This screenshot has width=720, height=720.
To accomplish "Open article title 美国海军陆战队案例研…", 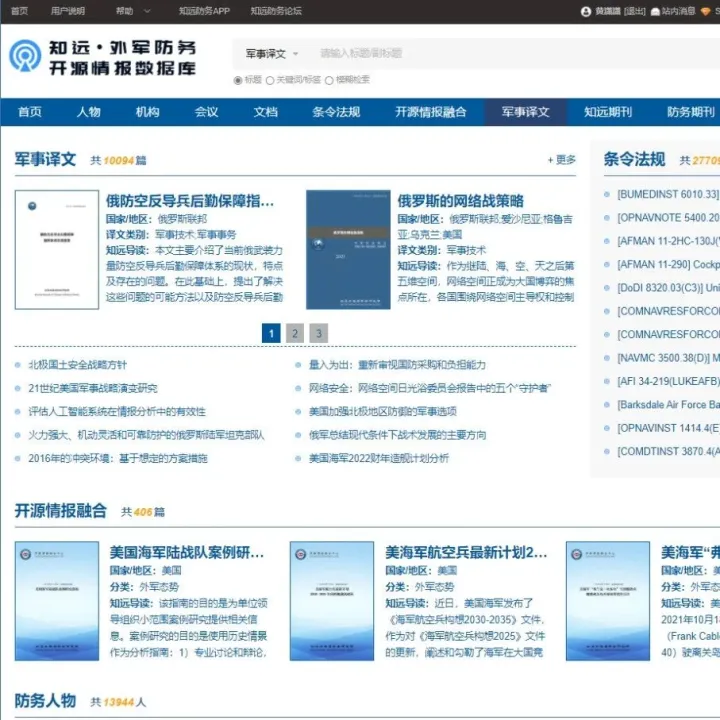I will (187, 552).
